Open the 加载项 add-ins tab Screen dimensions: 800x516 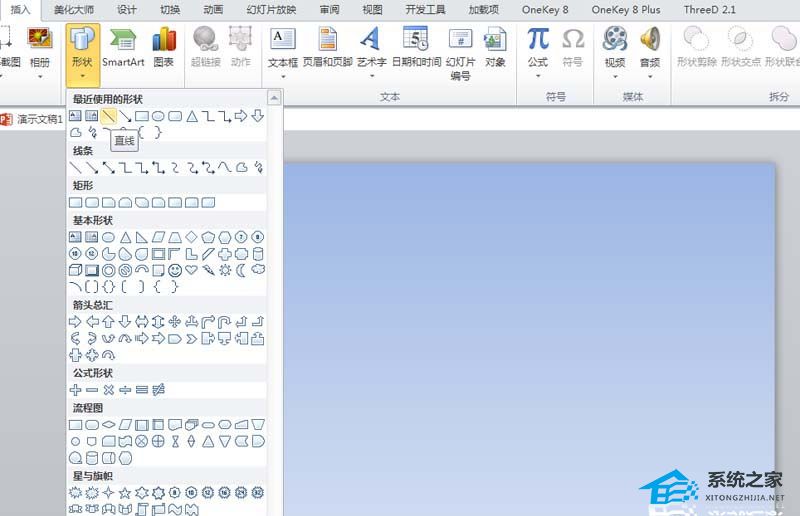click(x=484, y=10)
